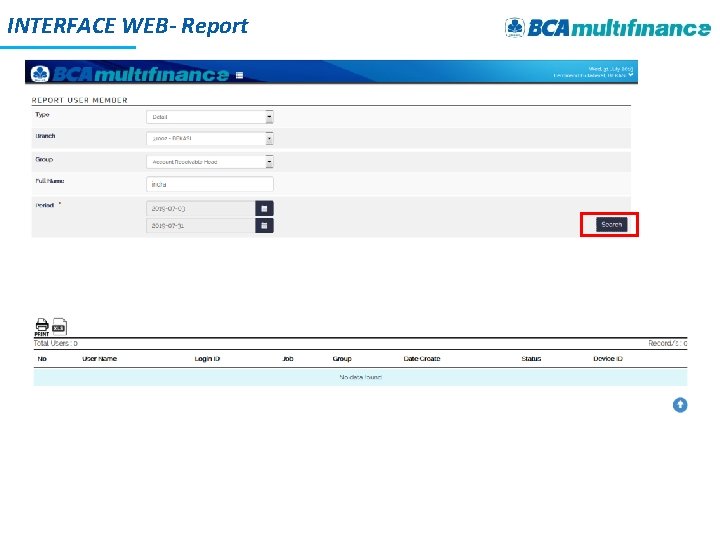Image resolution: width=720 pixels, height=540 pixels.
Task: Open the calendar picker for the end date
Action: [x=264, y=225]
